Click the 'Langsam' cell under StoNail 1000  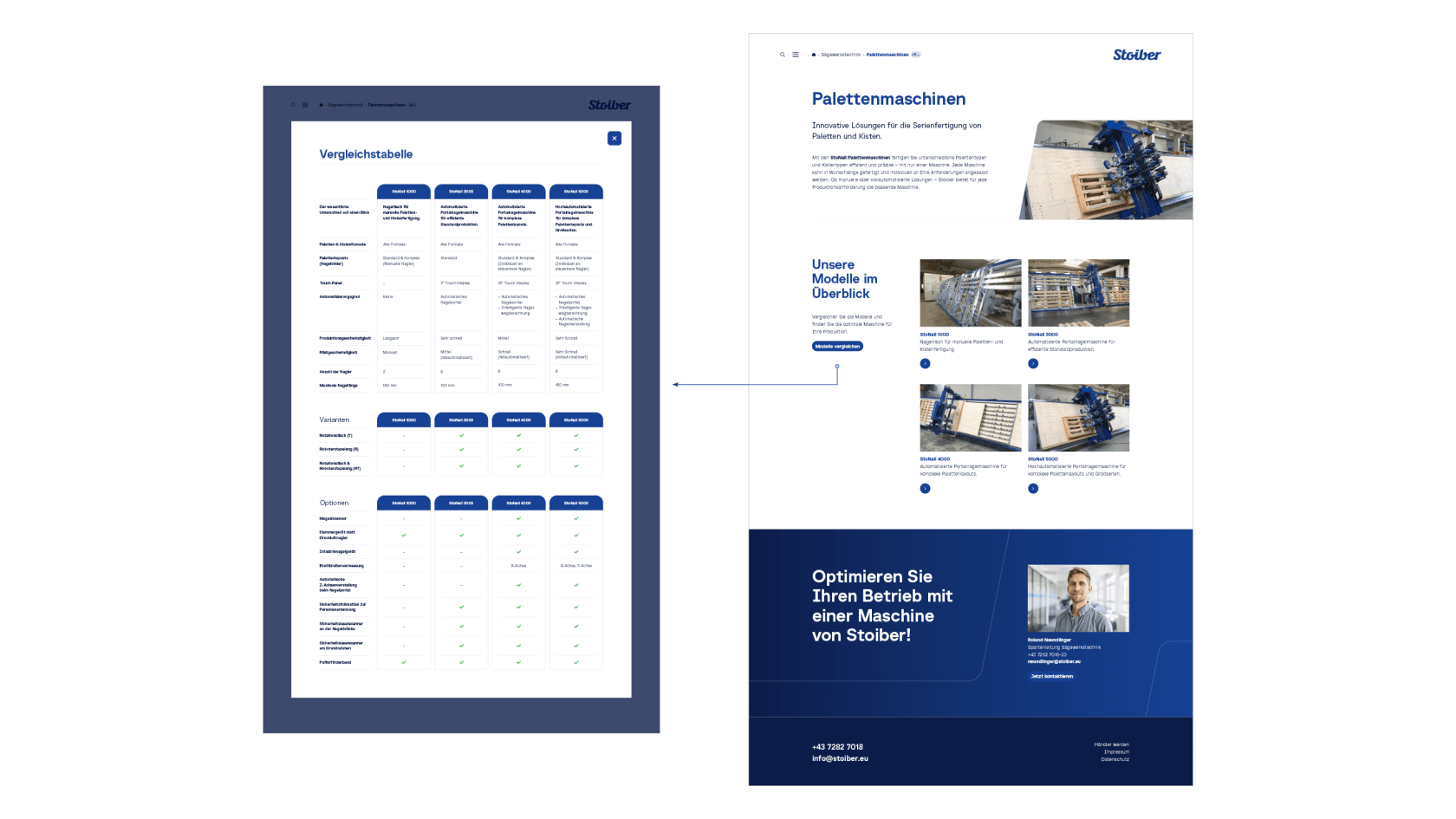tap(391, 338)
